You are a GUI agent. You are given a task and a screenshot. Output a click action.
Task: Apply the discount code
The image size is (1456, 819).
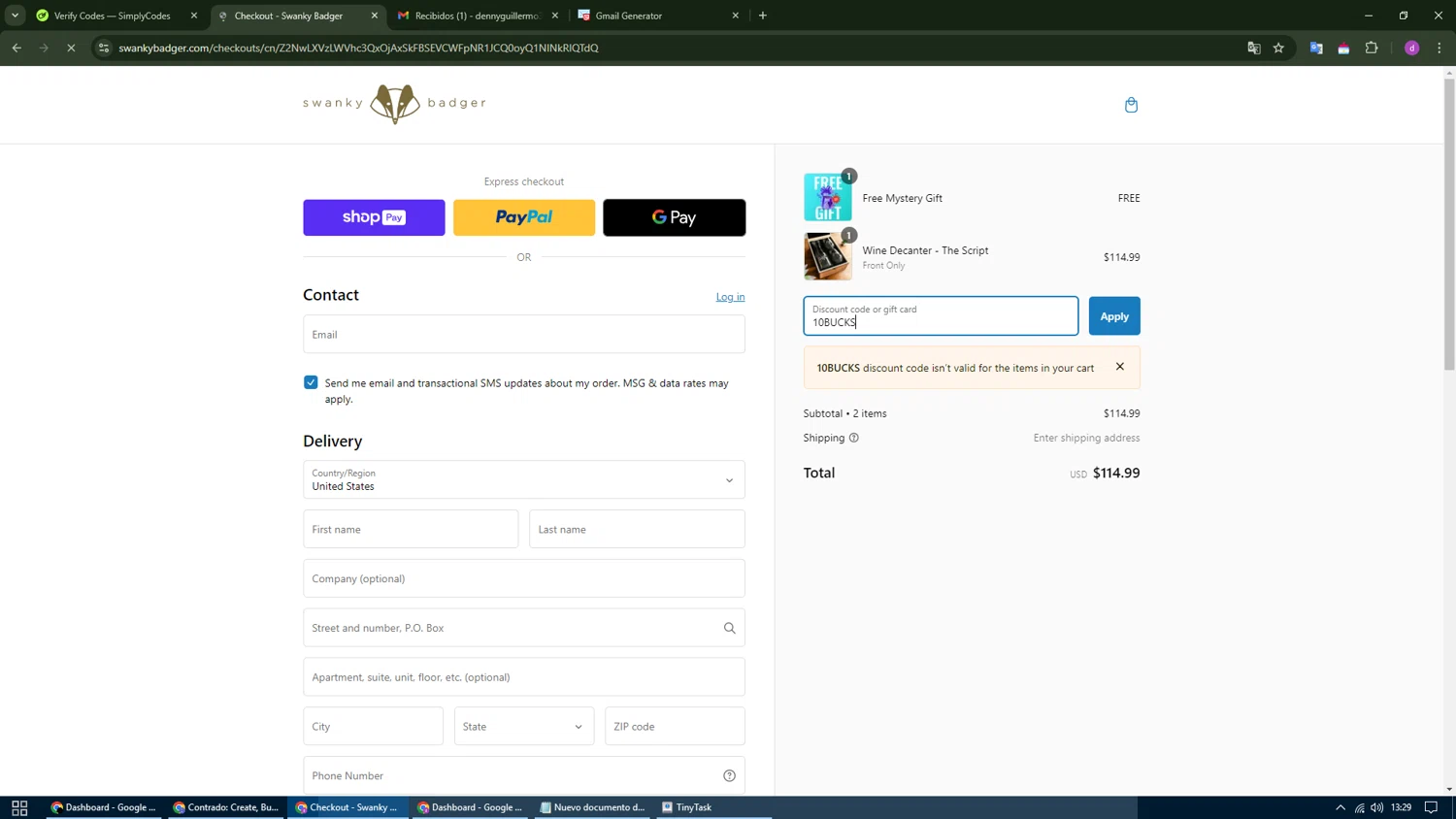pos(1114,316)
